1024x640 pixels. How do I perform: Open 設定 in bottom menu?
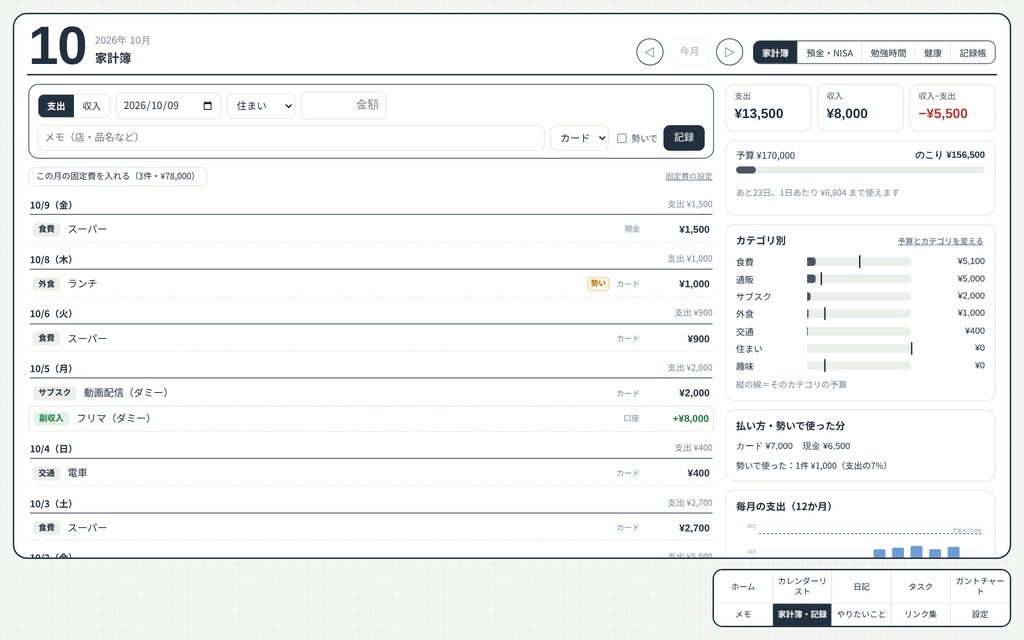coord(980,615)
